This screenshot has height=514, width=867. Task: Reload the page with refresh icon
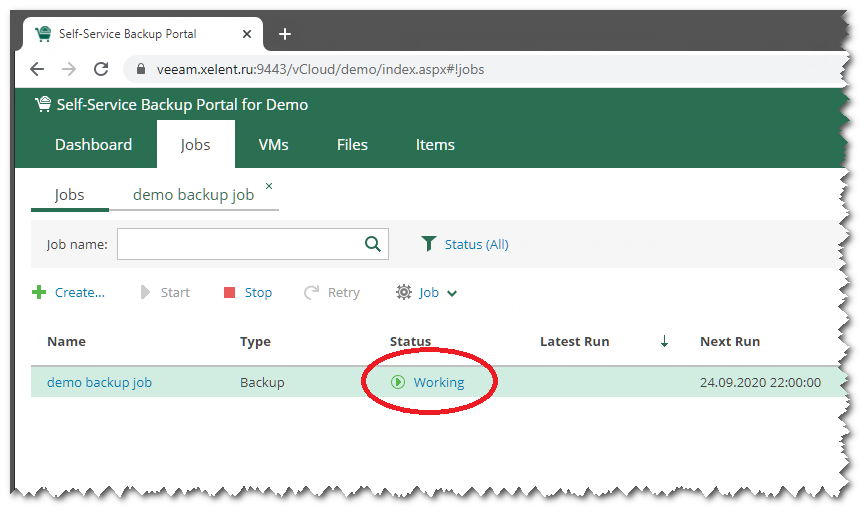pos(101,69)
